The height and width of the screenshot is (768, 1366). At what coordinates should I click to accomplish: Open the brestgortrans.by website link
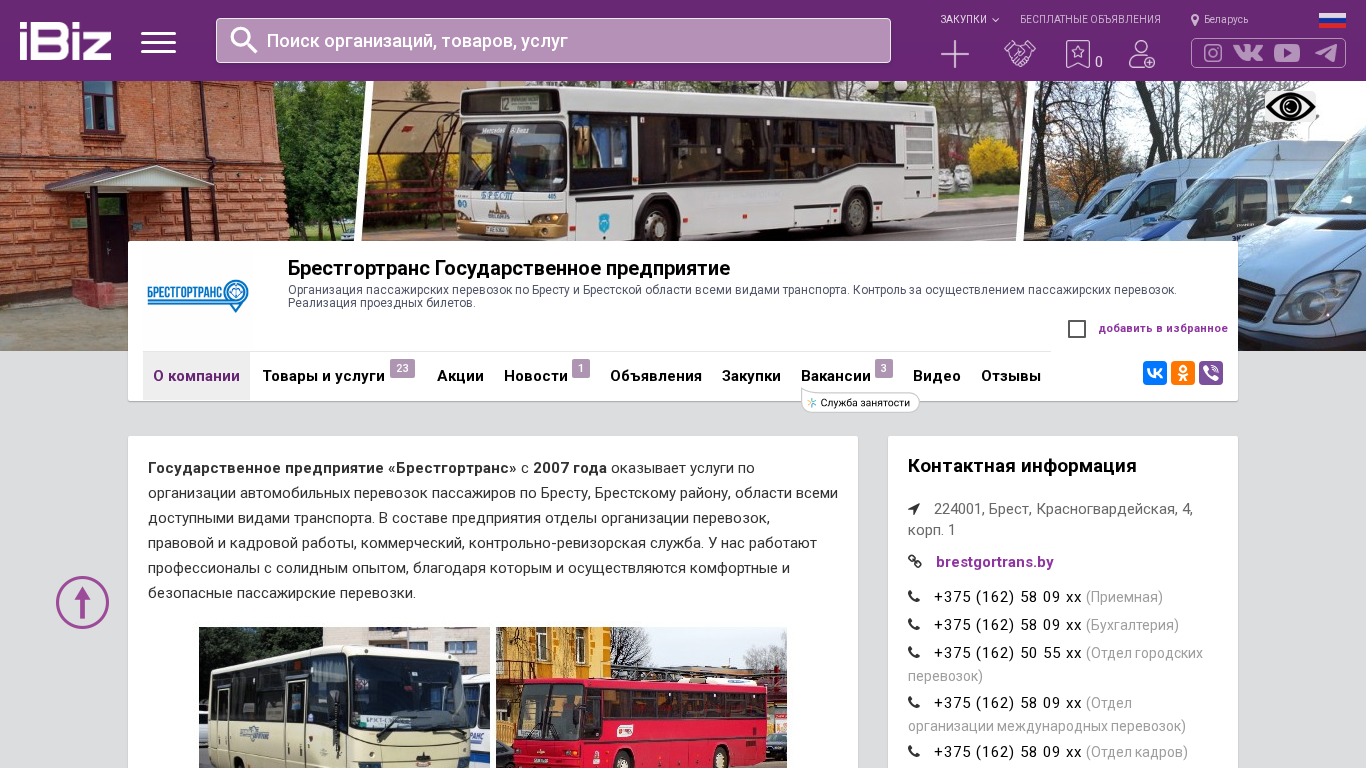point(995,562)
